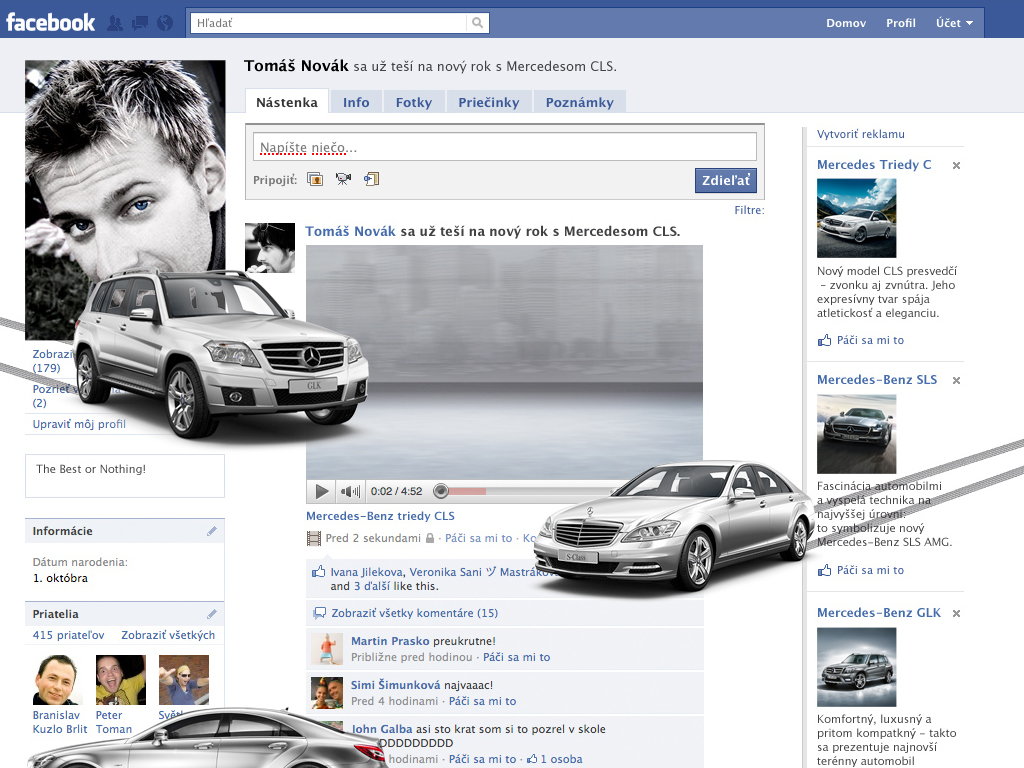Click Páči sa mi to under the video post
Screen dimensions: 1024x768
(478, 538)
